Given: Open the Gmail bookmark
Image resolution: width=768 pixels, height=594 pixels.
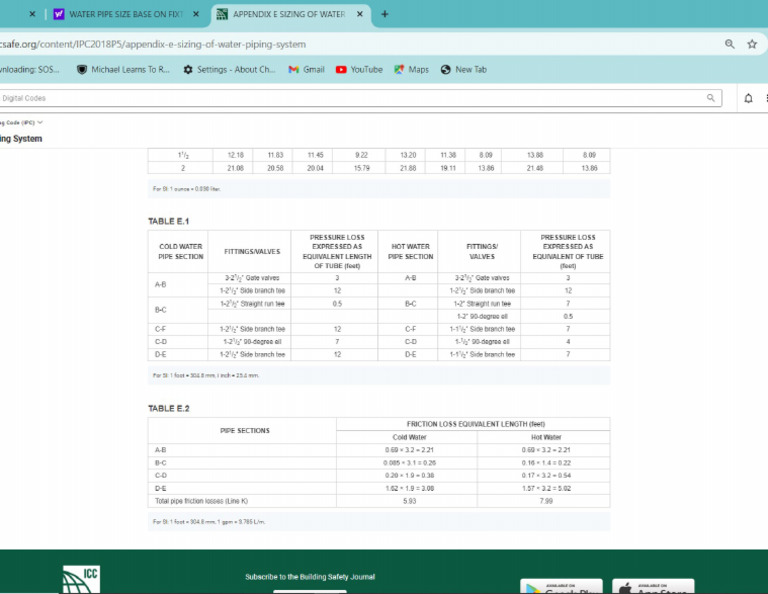Looking at the screenshot, I should coord(307,70).
